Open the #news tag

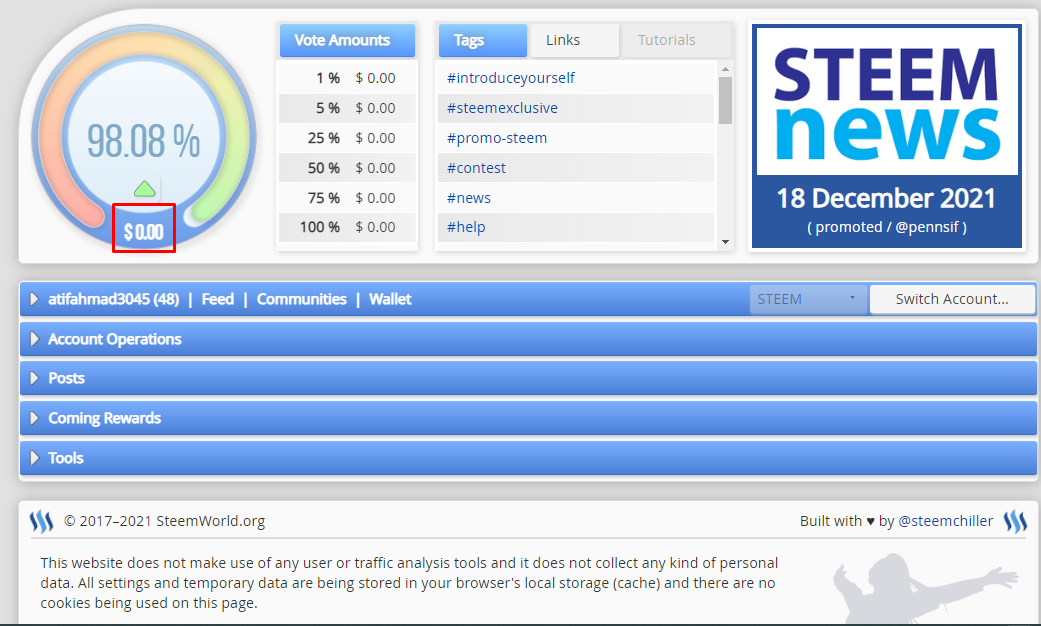[469, 198]
